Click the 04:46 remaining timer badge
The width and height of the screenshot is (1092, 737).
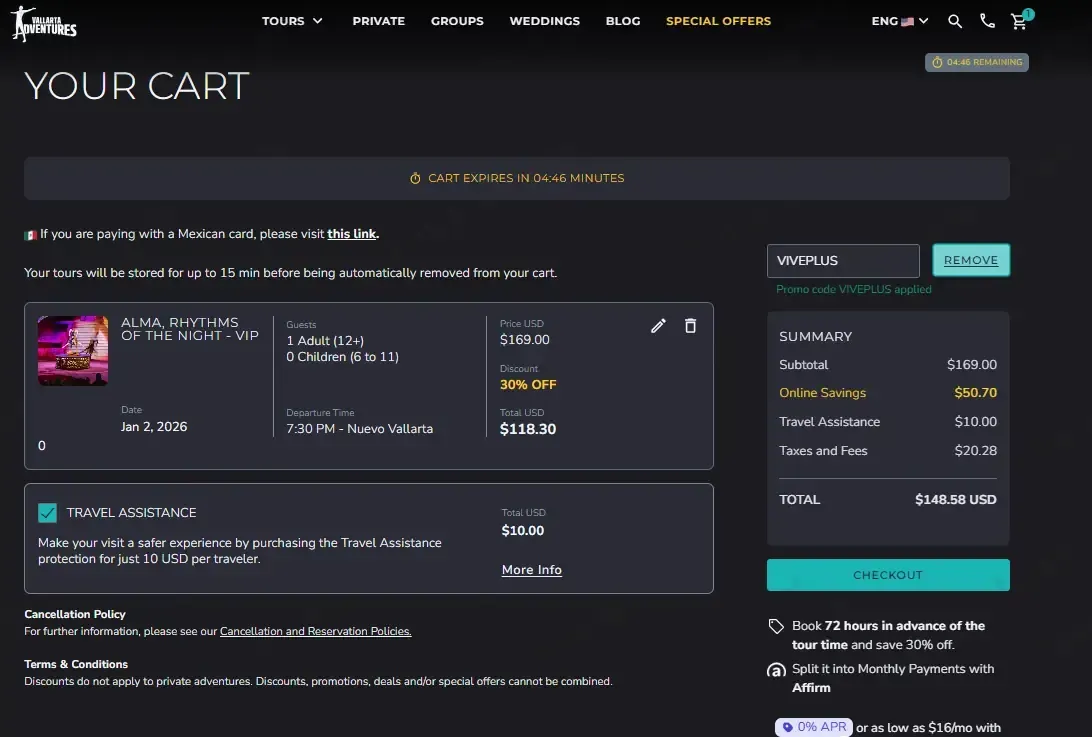977,62
